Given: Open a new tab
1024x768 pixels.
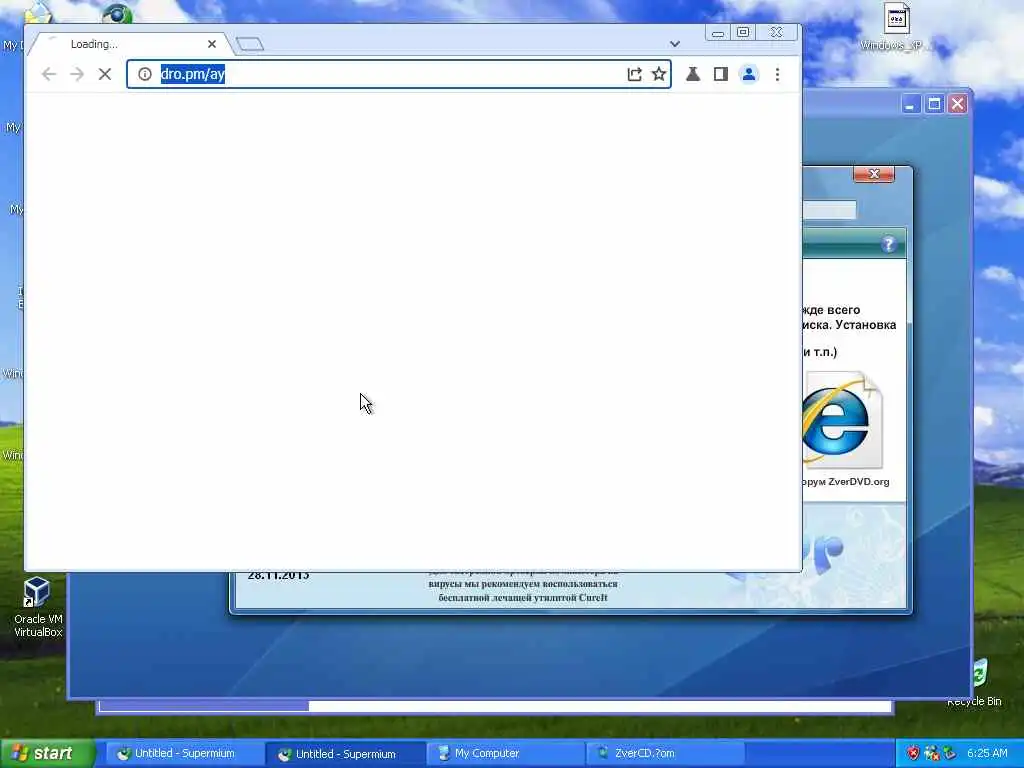Looking at the screenshot, I should pyautogui.click(x=249, y=44).
